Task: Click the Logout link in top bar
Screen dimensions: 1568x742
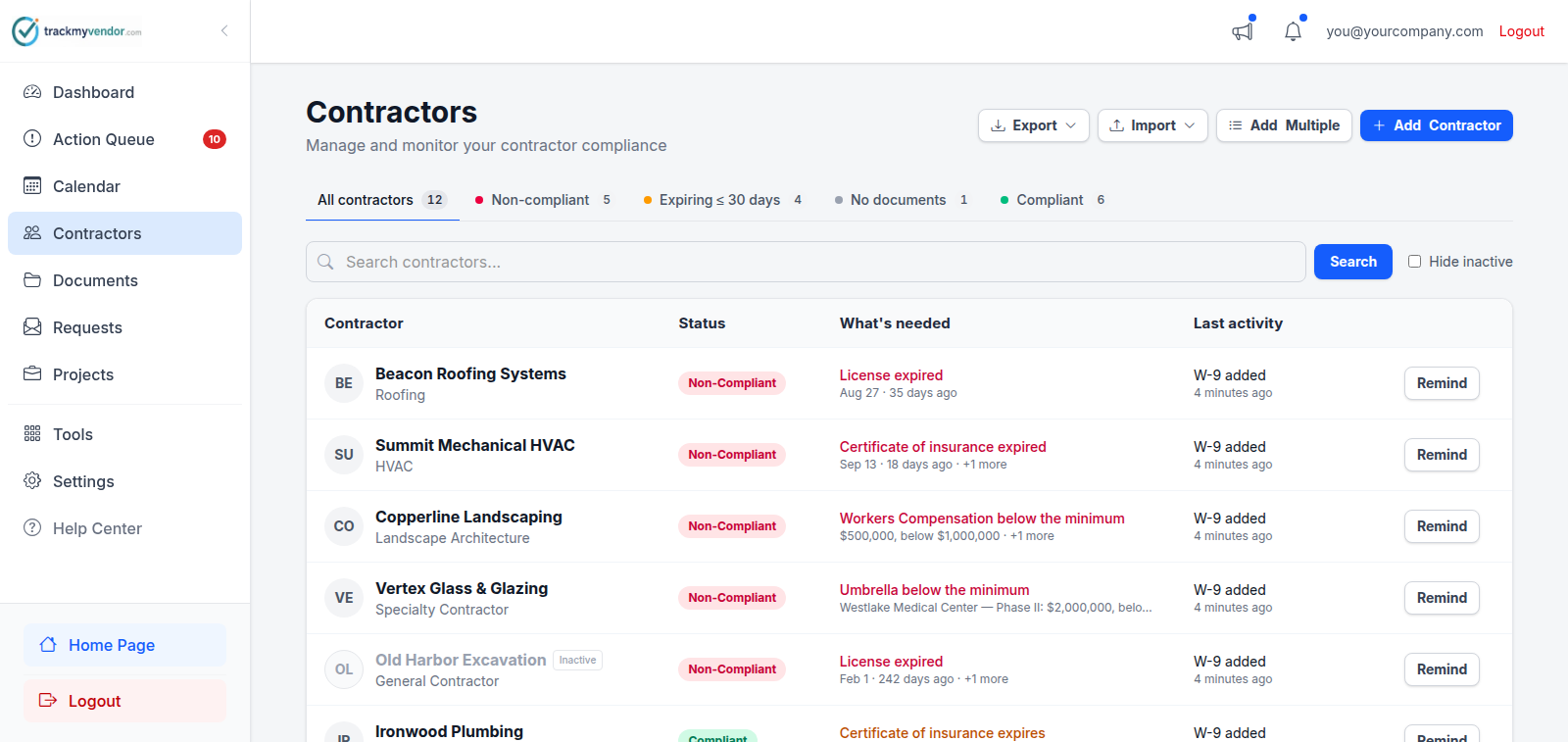Action: (1522, 31)
